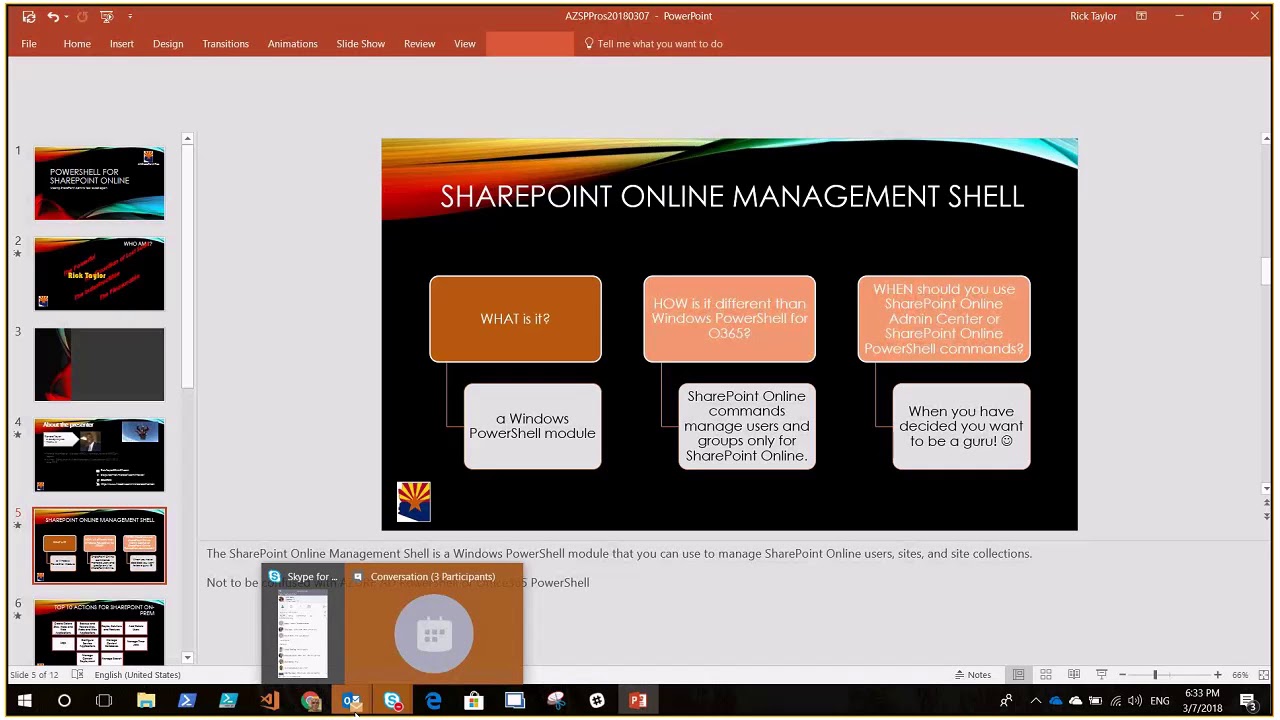The height and width of the screenshot is (720, 1280).
Task: Click the zoom slider handle
Action: (1155, 675)
